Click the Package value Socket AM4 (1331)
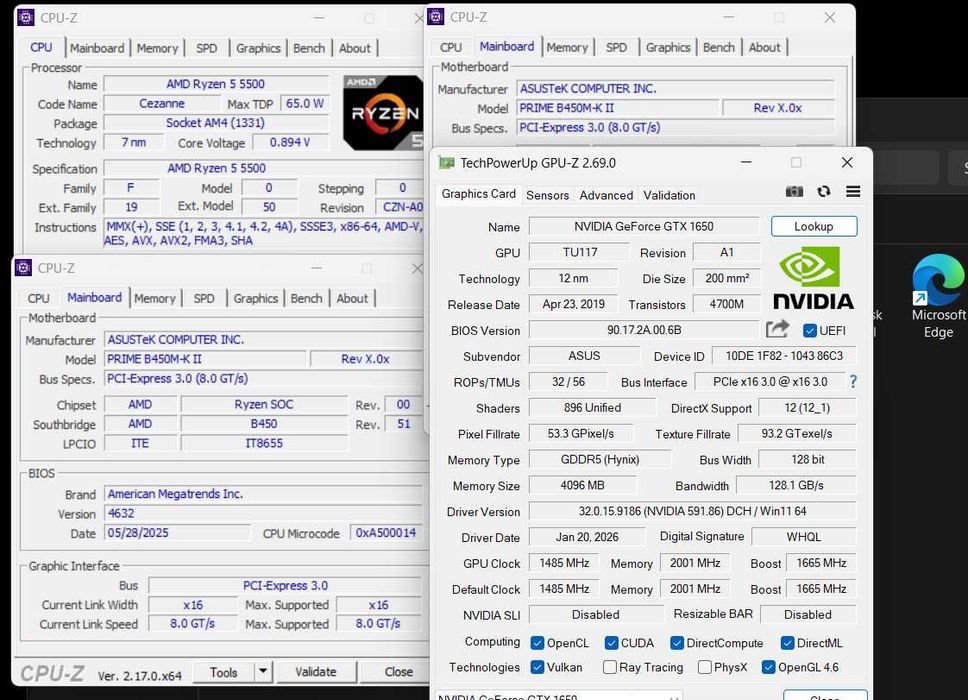The image size is (968, 700). tap(215, 123)
